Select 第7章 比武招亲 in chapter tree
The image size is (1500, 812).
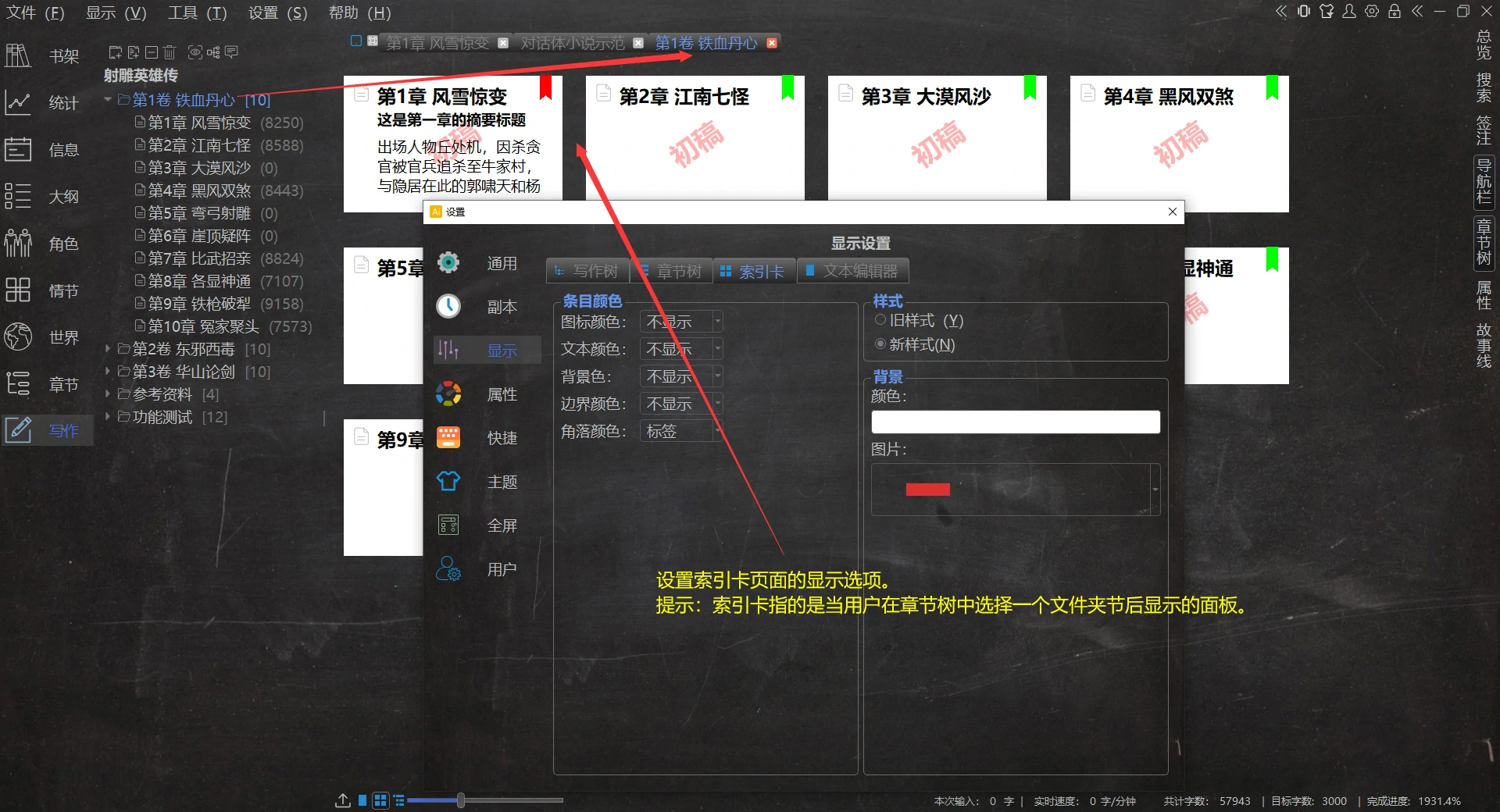tap(218, 258)
